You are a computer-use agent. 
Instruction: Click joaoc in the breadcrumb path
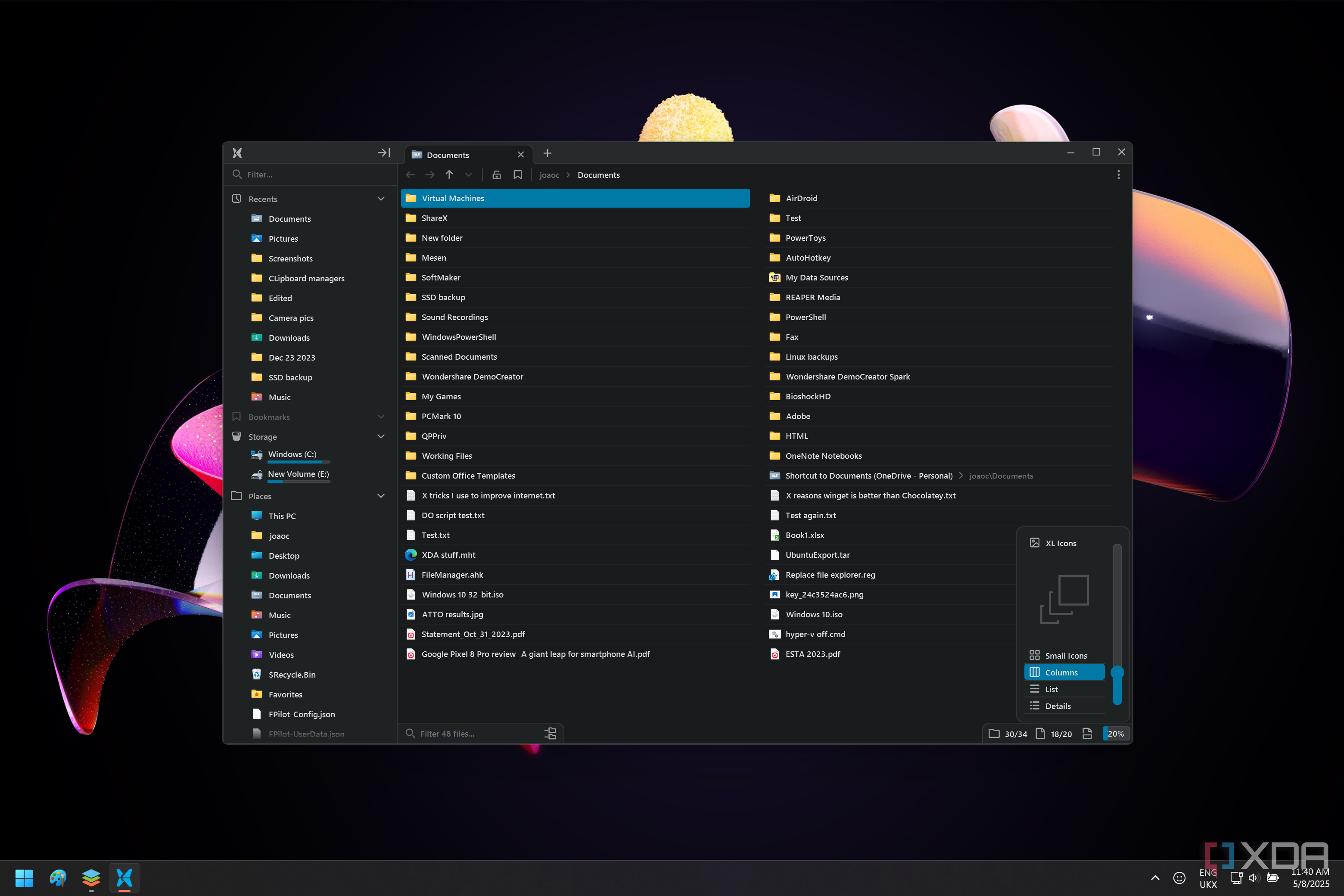pos(549,175)
